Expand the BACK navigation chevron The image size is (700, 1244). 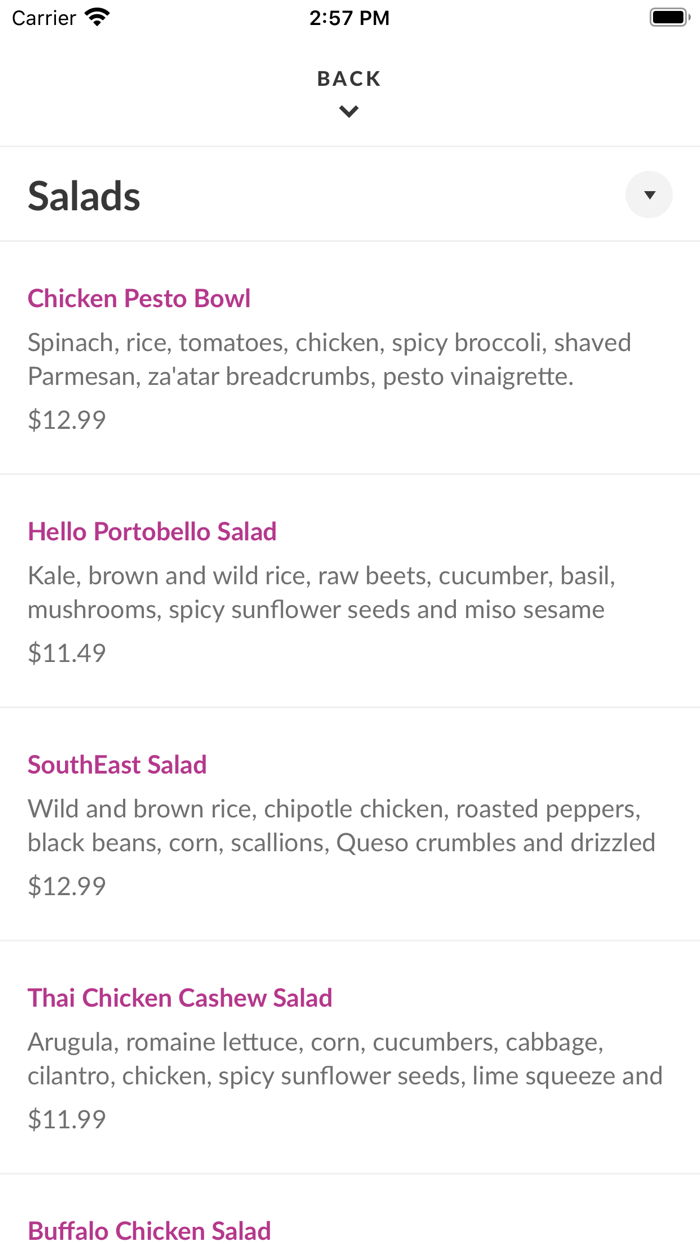point(348,111)
